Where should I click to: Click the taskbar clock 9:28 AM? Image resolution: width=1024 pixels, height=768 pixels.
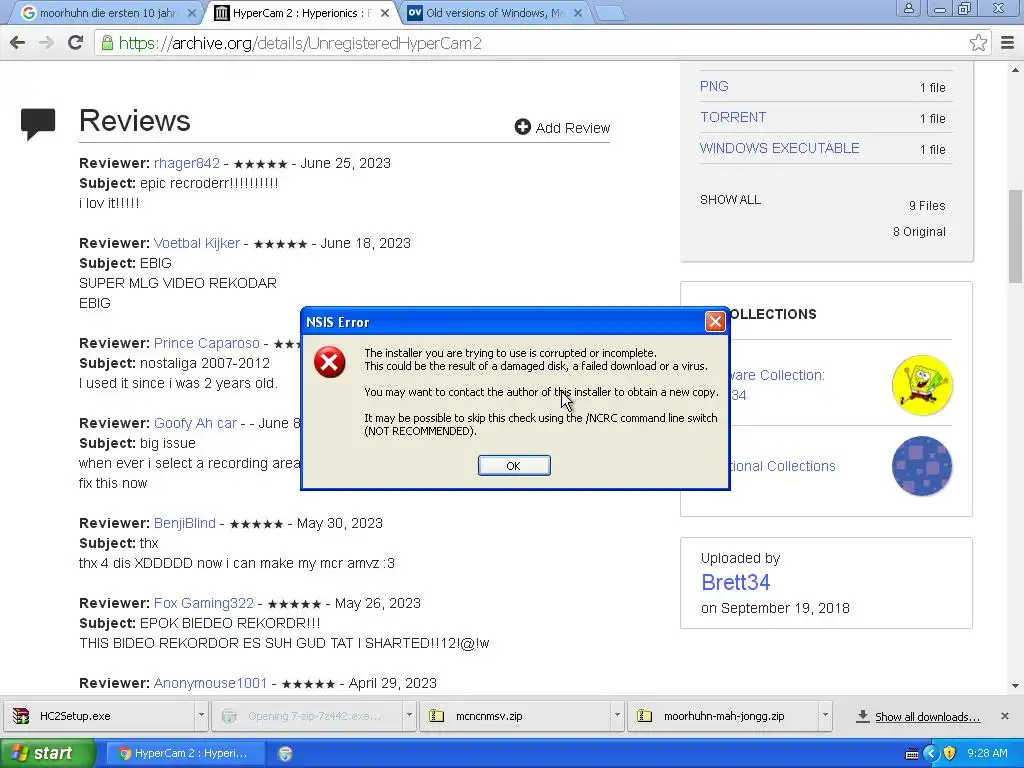pyautogui.click(x=987, y=754)
